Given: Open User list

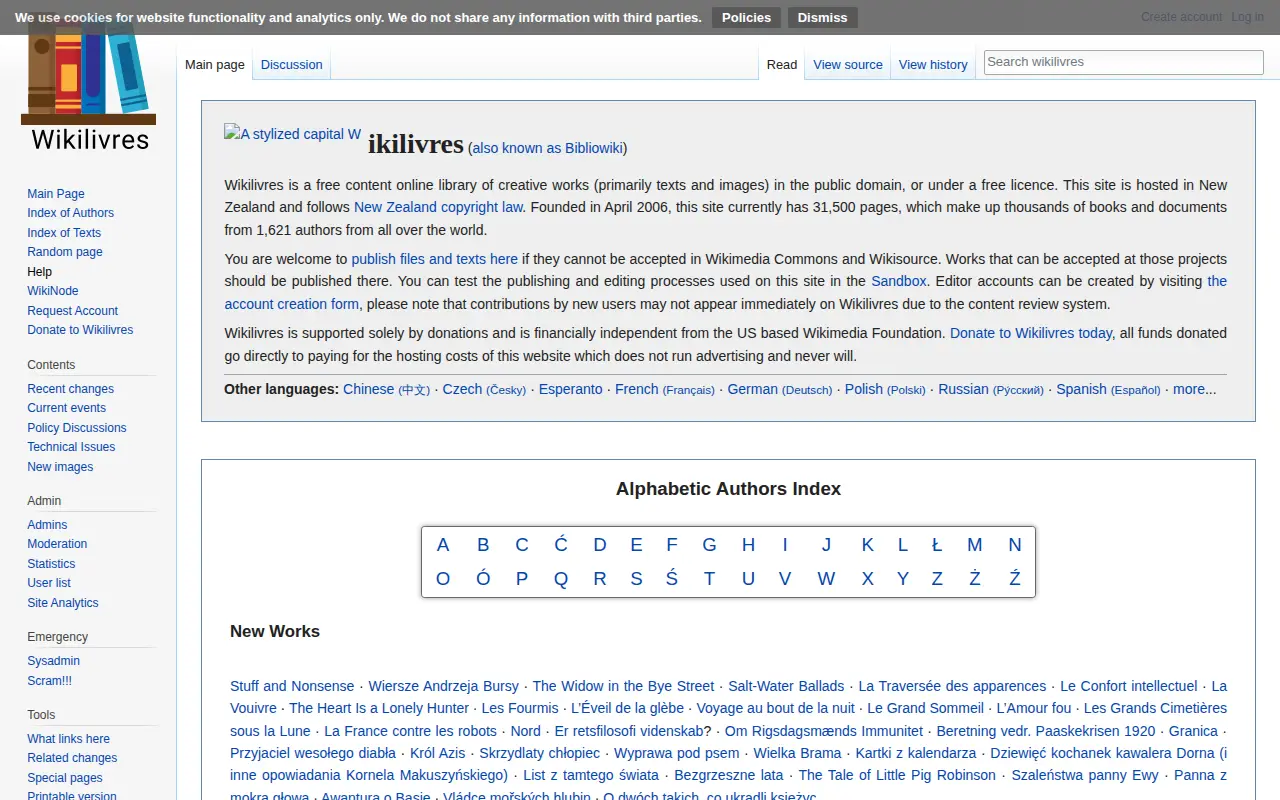Looking at the screenshot, I should pos(49,583).
